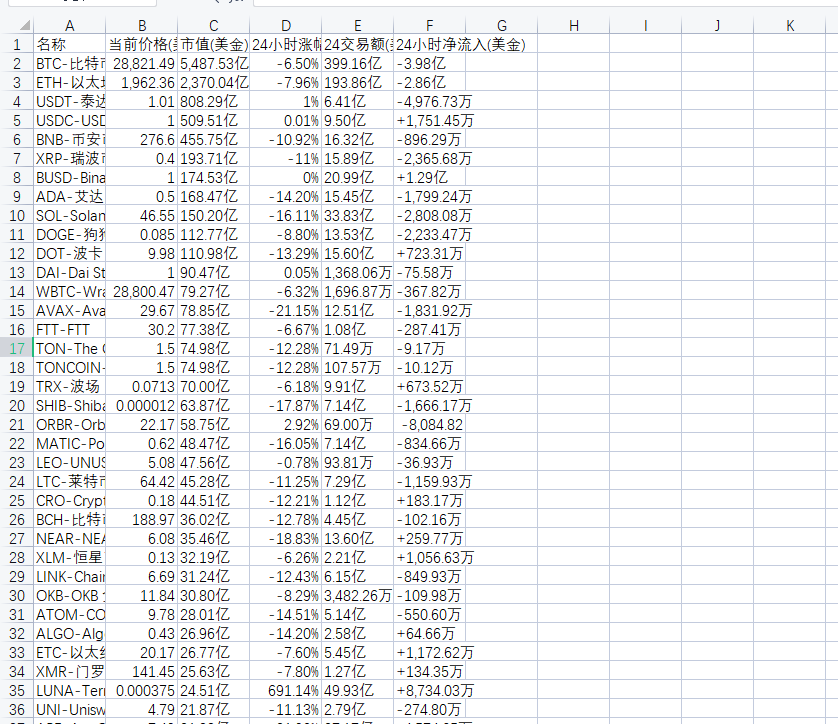838x724 pixels.
Task: Click XRP market cap 193.71亿
Action: pos(214,159)
